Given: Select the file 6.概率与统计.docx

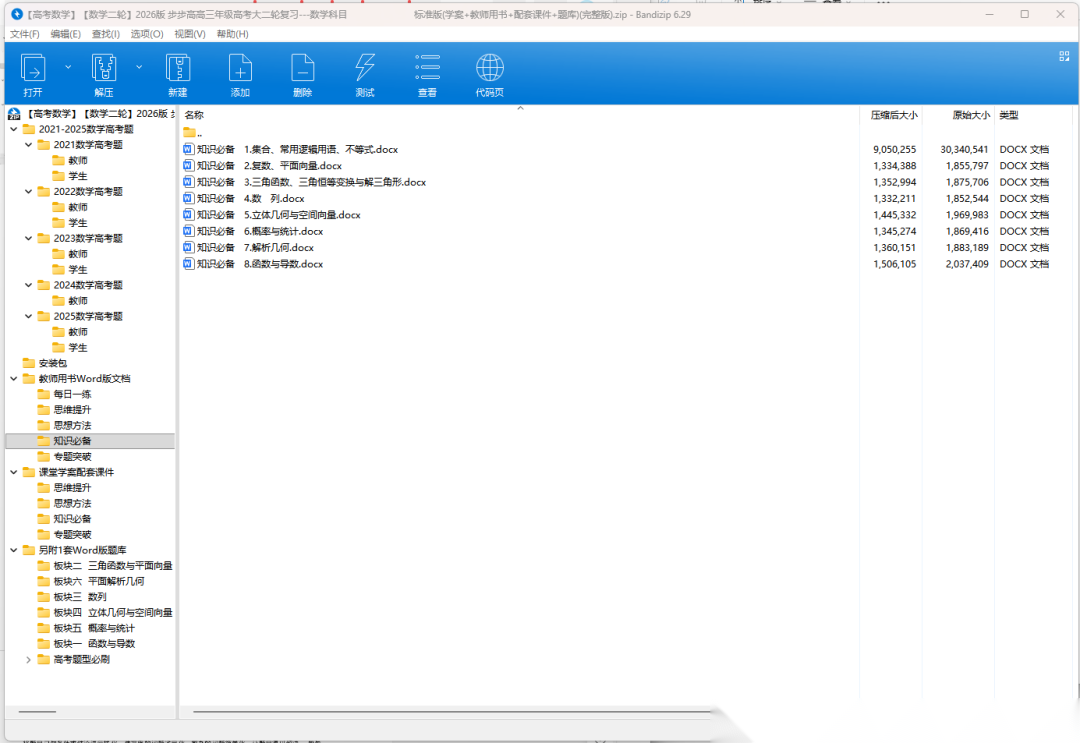Looking at the screenshot, I should tap(269, 231).
